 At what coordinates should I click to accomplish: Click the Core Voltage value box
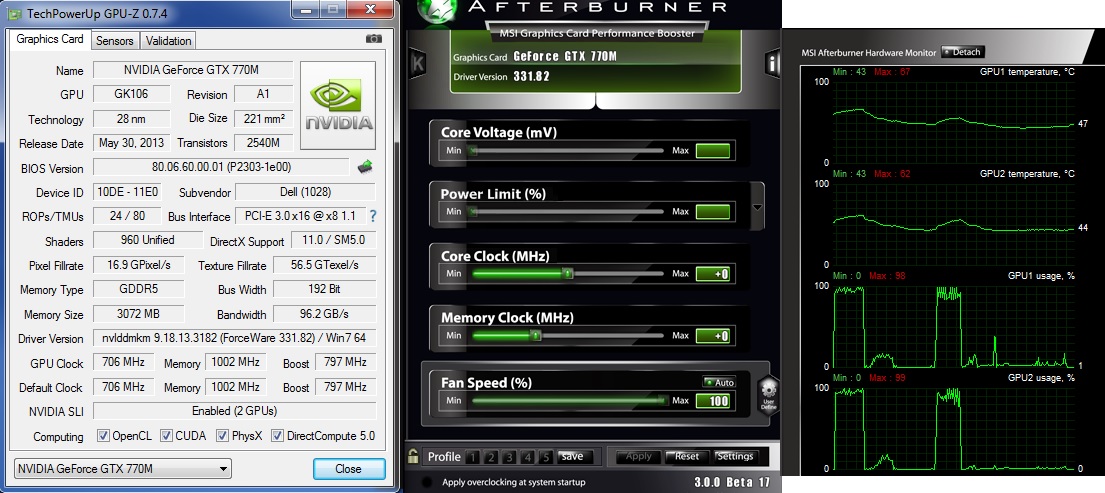[x=712, y=151]
